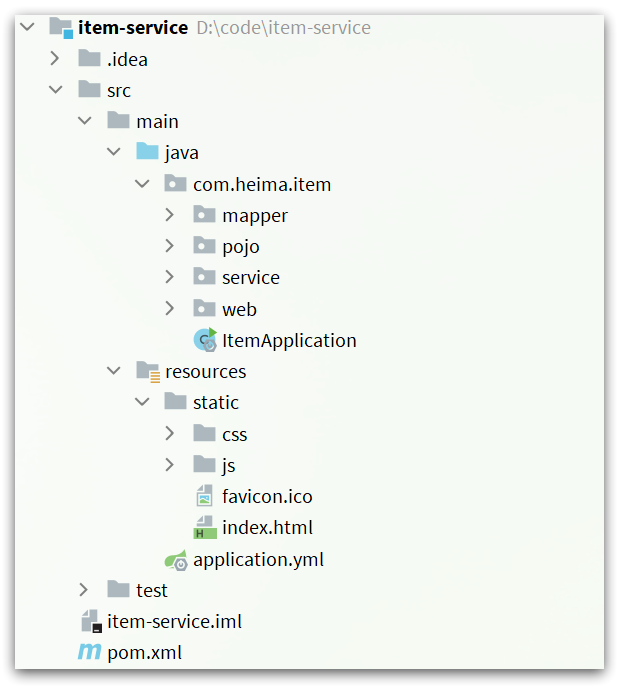The height and width of the screenshot is (688, 619).
Task: Click the com.heima.item package icon
Action: click(176, 184)
